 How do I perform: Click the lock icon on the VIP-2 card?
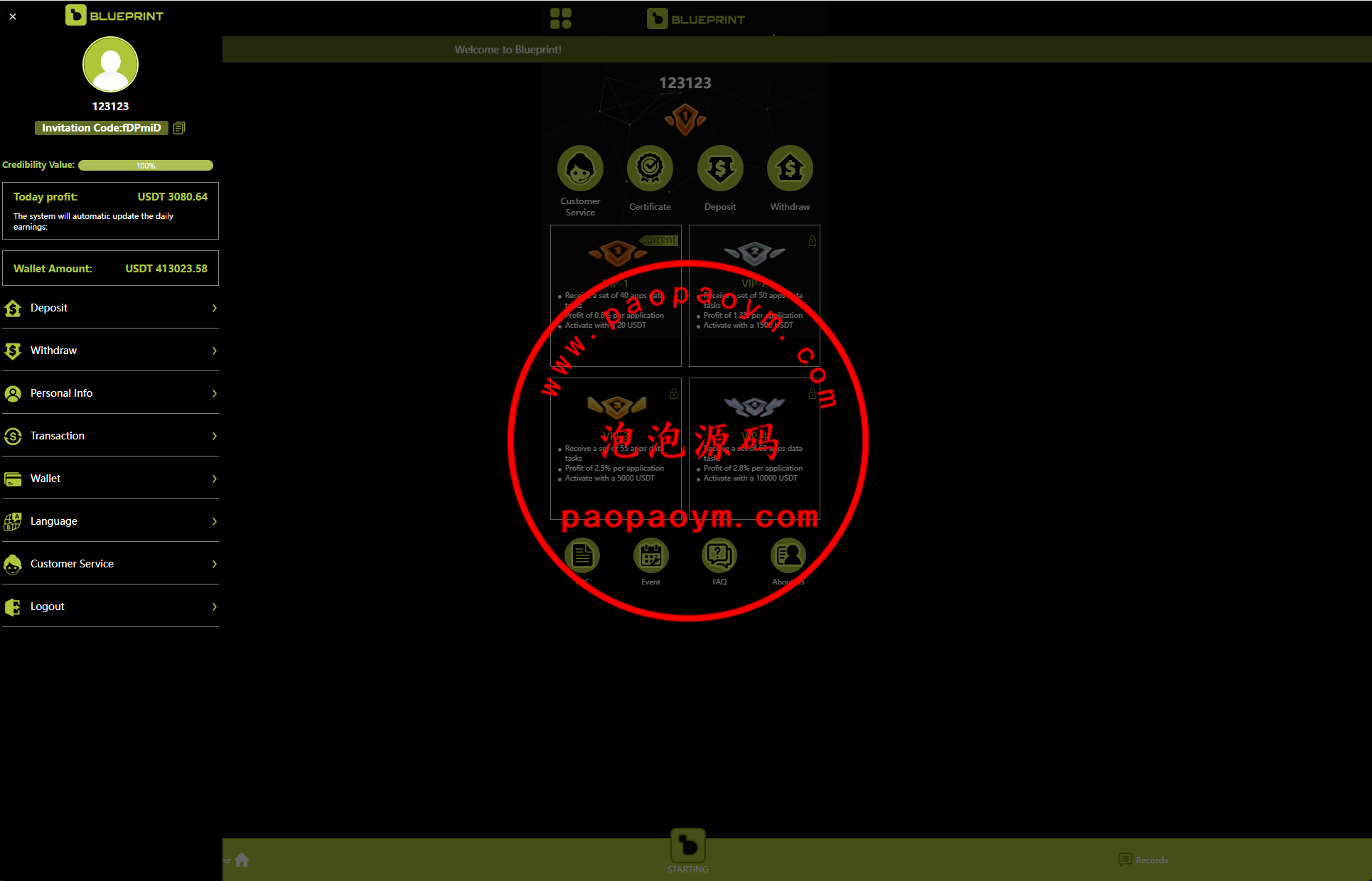pos(812,241)
